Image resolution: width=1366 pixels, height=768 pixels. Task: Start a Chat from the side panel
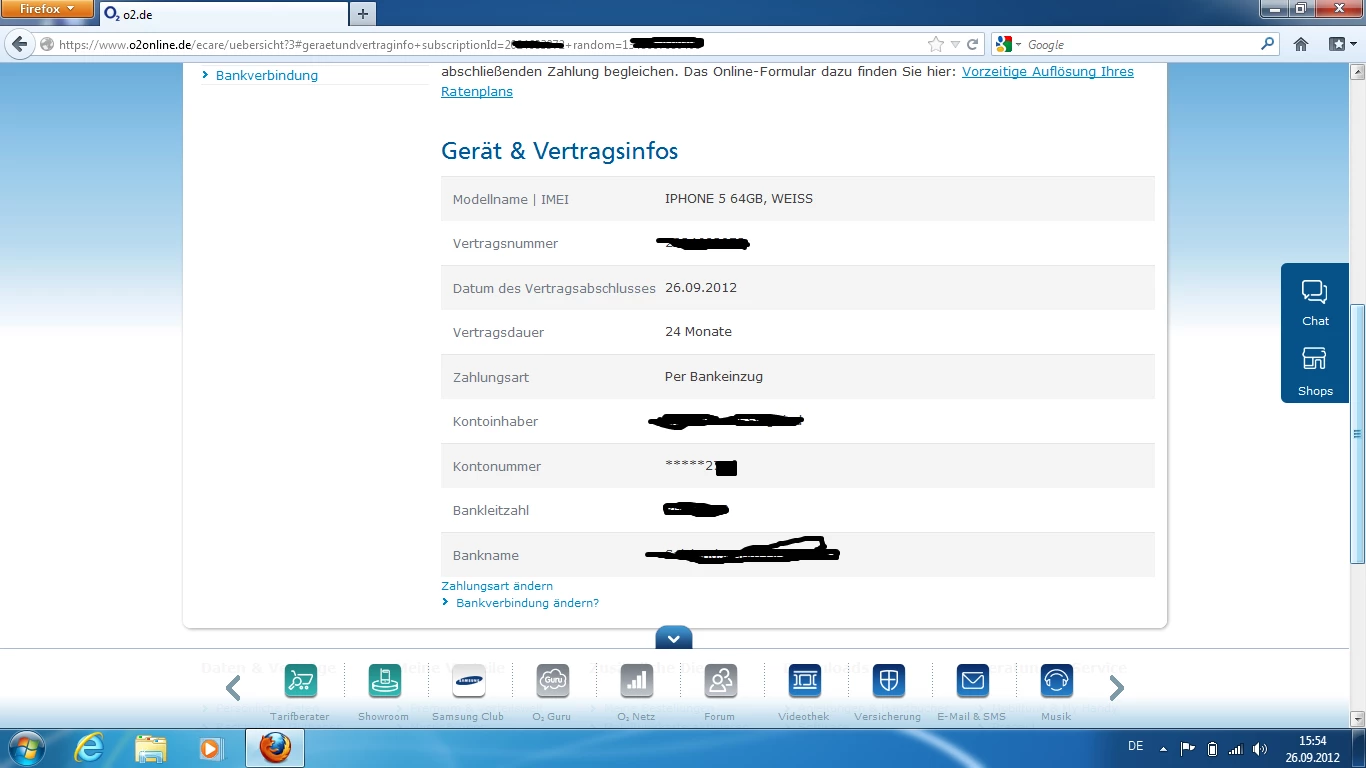tap(1315, 302)
